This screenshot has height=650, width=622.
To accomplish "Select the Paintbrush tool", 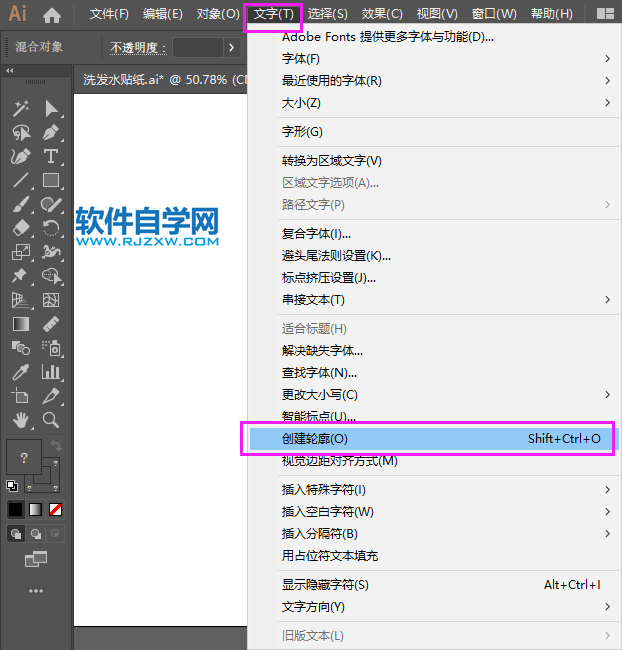I will coord(21,205).
